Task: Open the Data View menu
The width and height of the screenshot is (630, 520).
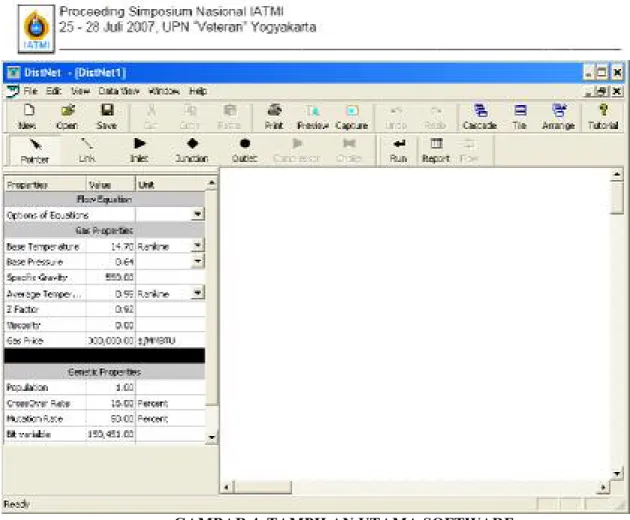Action: coord(119,91)
